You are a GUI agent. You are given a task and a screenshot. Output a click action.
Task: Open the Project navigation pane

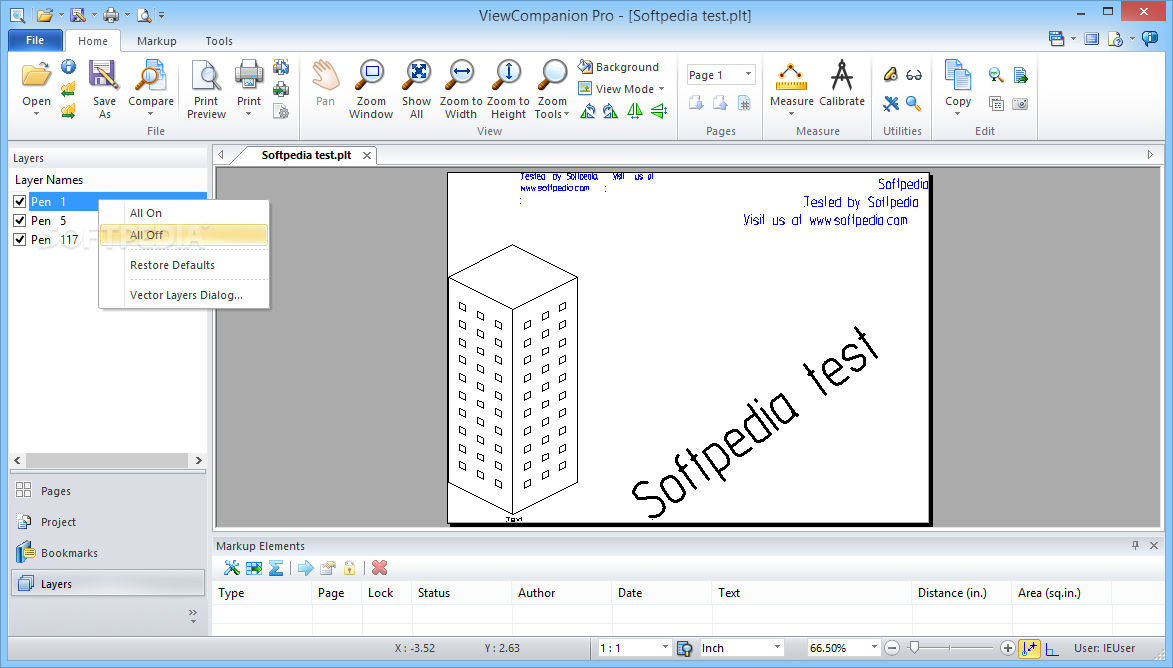pos(108,521)
